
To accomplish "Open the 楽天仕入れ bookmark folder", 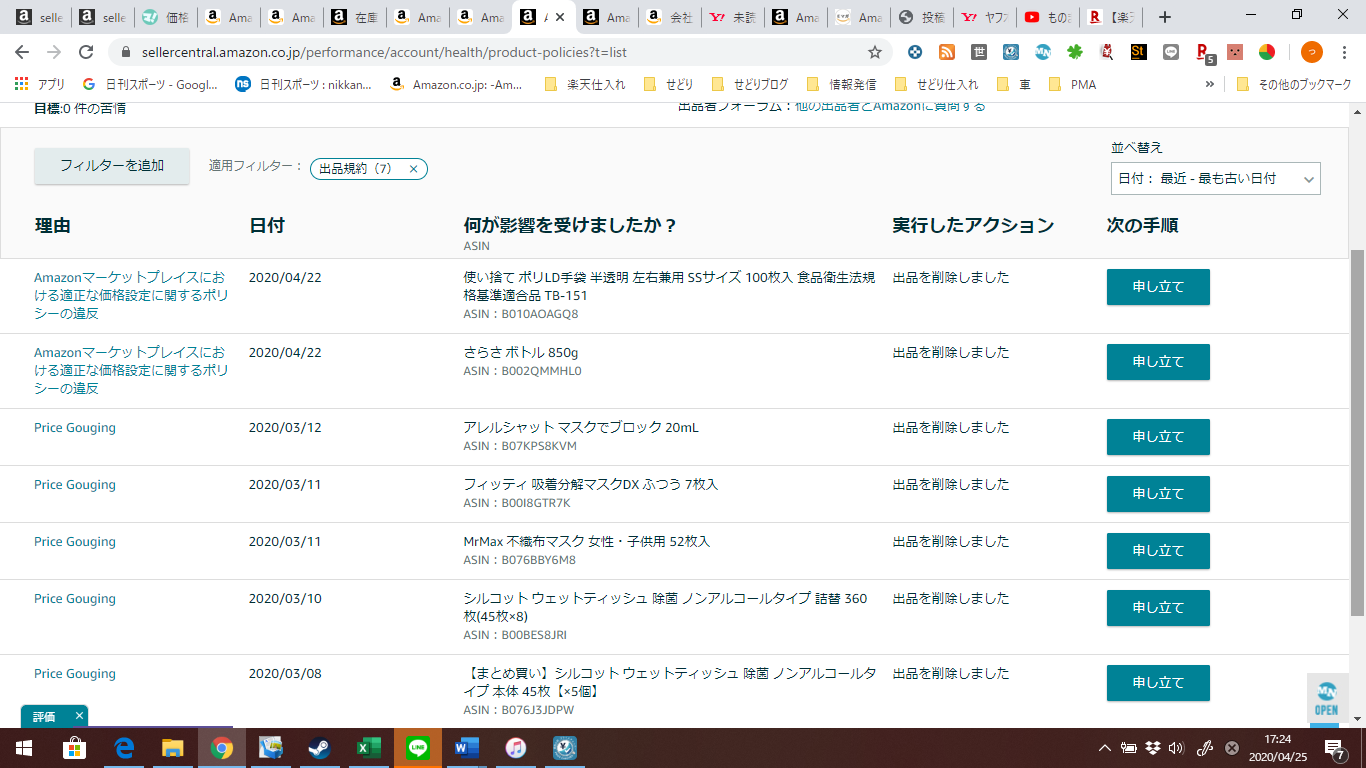I will (x=585, y=85).
